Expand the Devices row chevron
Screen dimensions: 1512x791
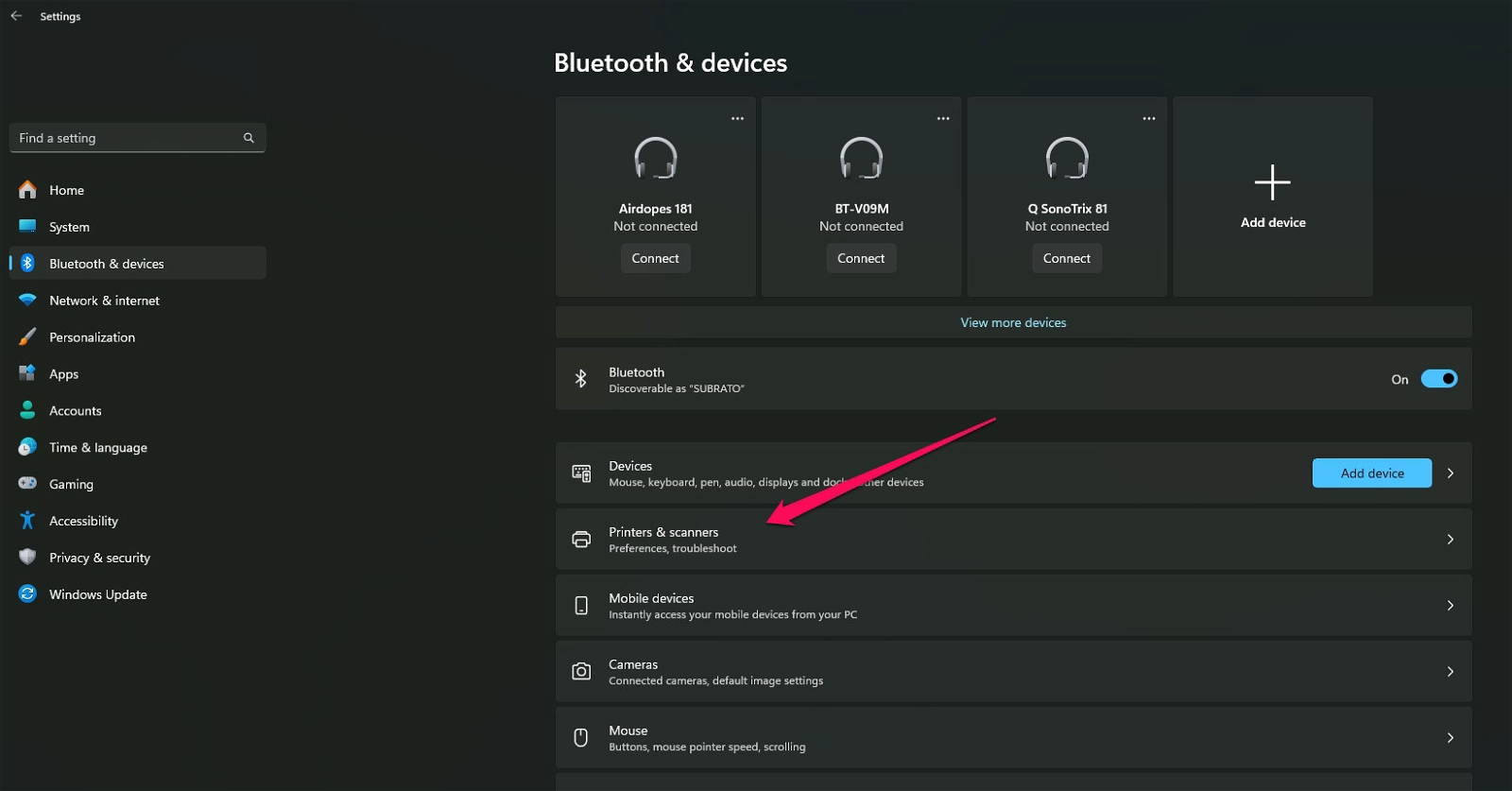pyautogui.click(x=1450, y=473)
